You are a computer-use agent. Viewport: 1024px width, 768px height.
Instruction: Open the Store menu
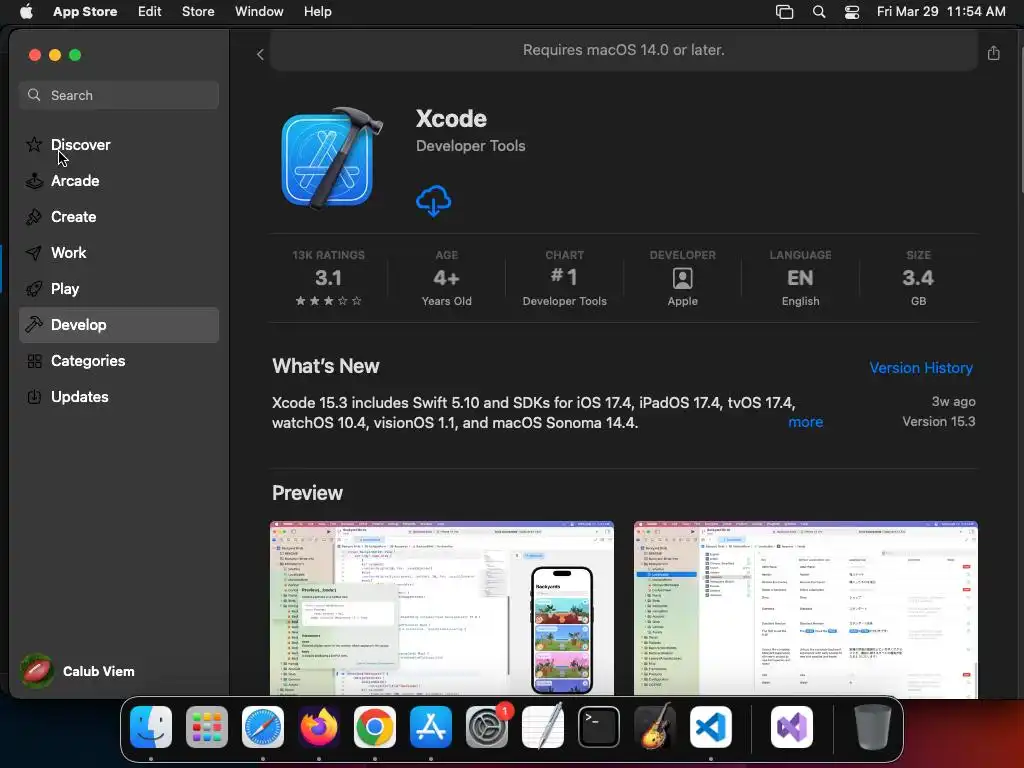pos(198,12)
